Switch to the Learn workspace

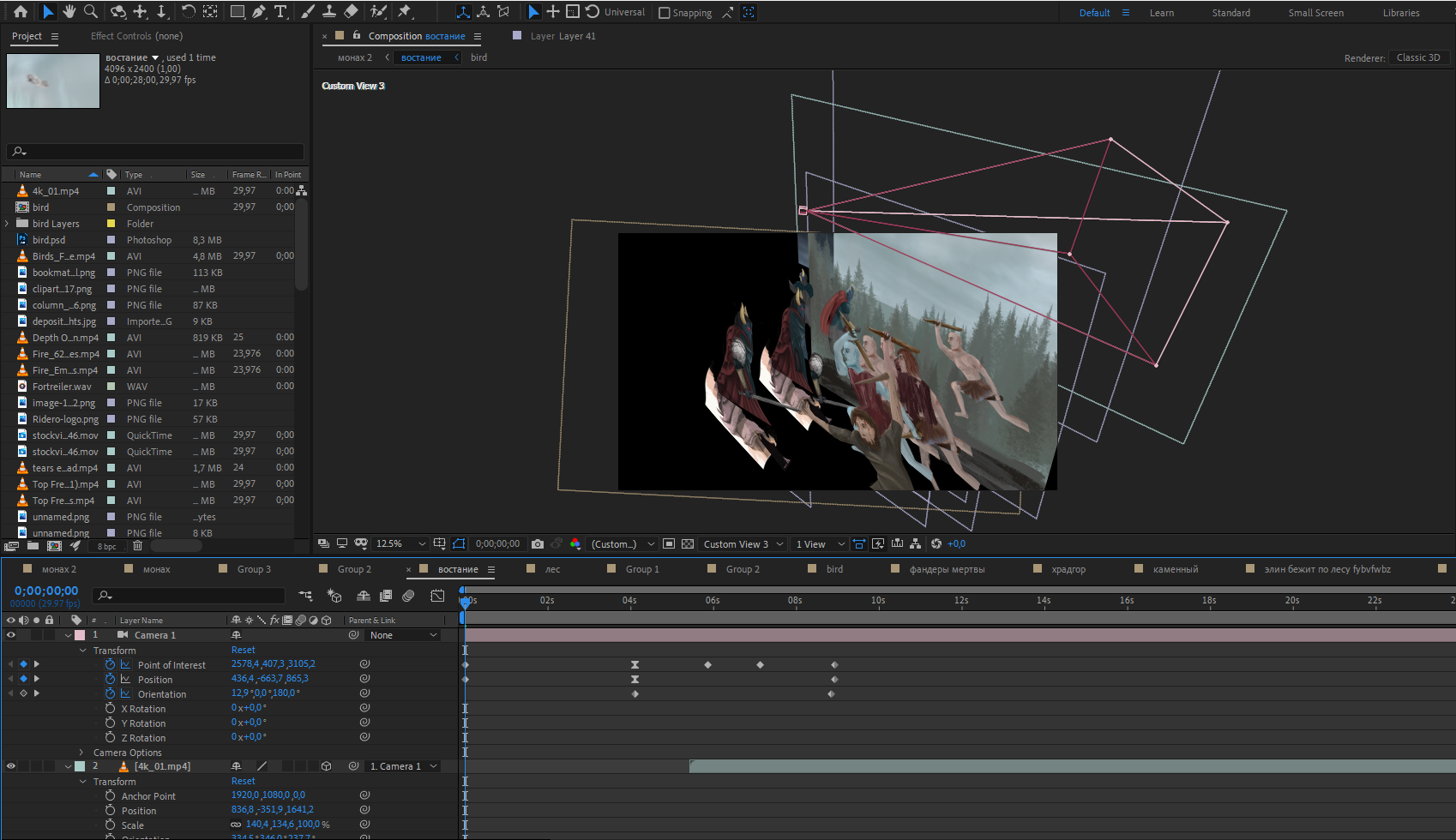1162,13
